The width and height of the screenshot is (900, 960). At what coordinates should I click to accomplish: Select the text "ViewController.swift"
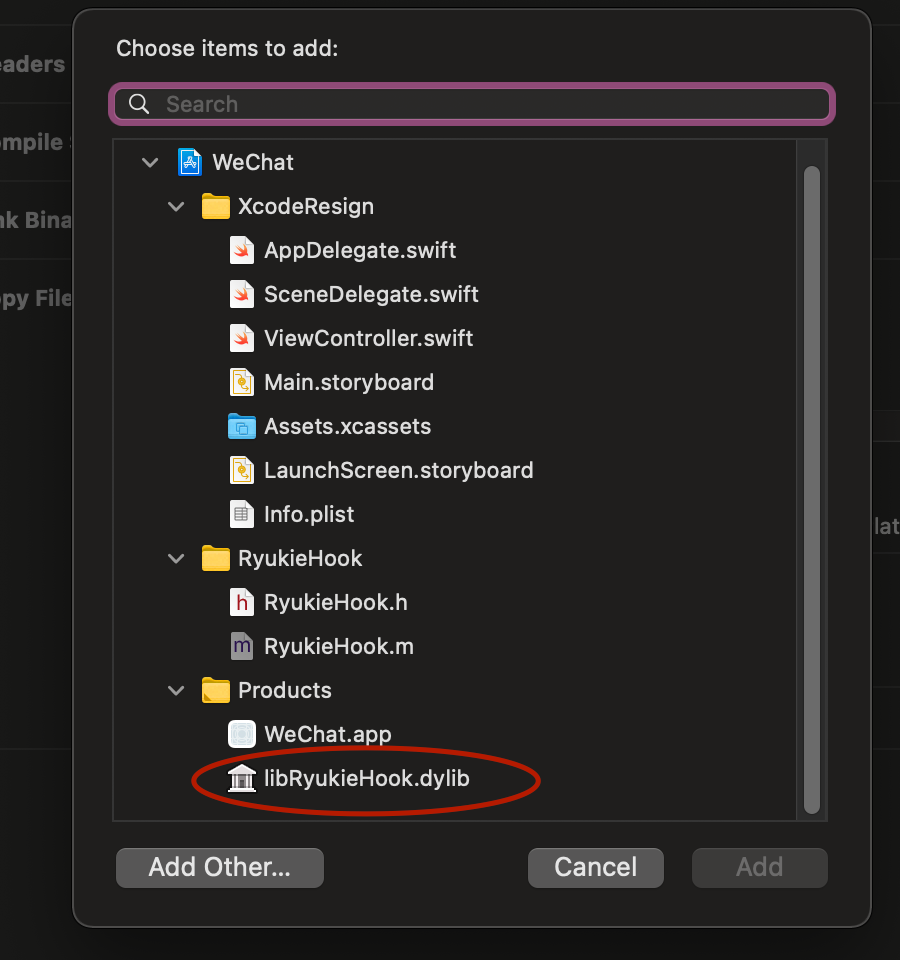(369, 339)
